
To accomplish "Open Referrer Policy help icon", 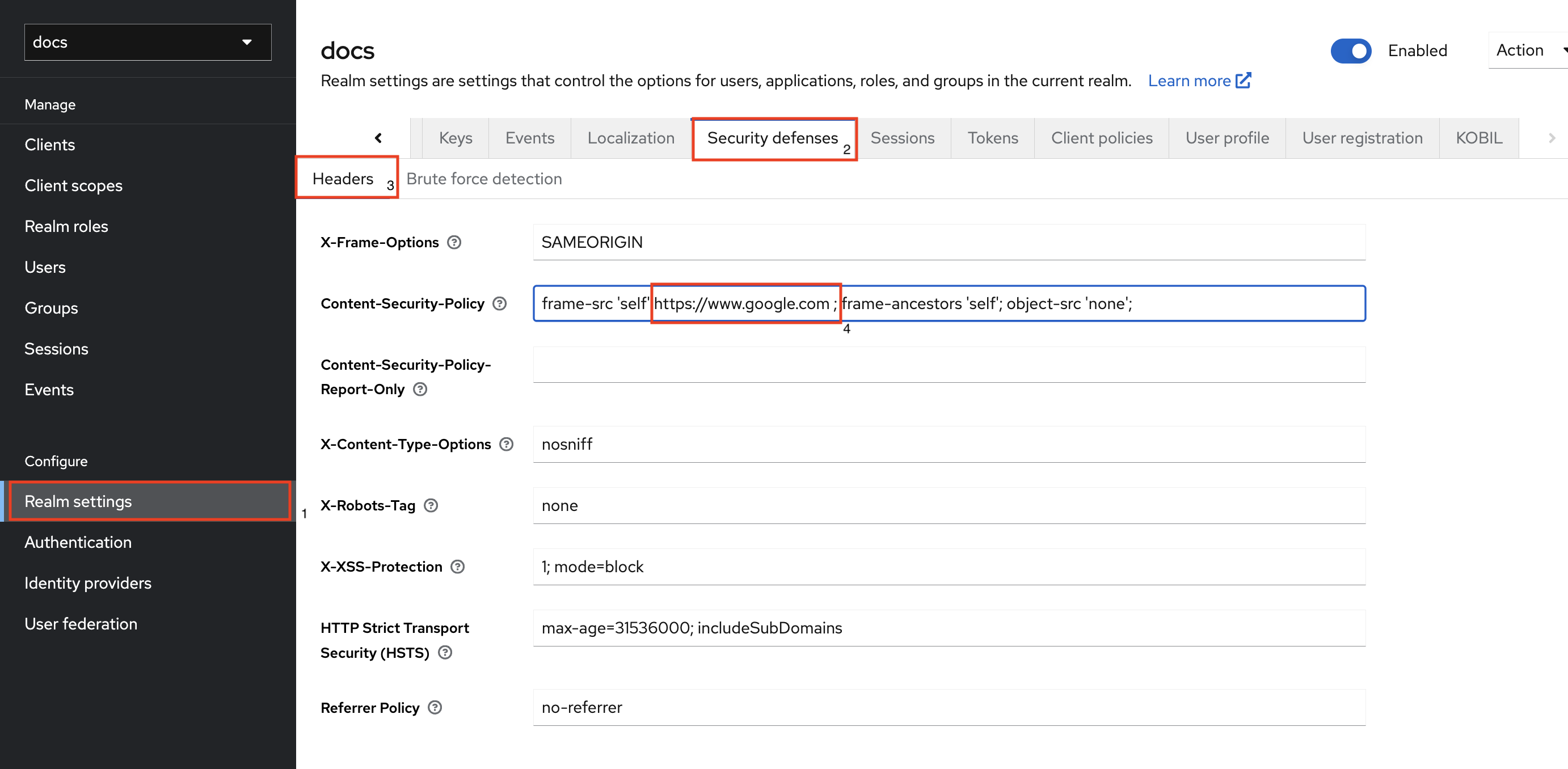I will click(x=435, y=708).
